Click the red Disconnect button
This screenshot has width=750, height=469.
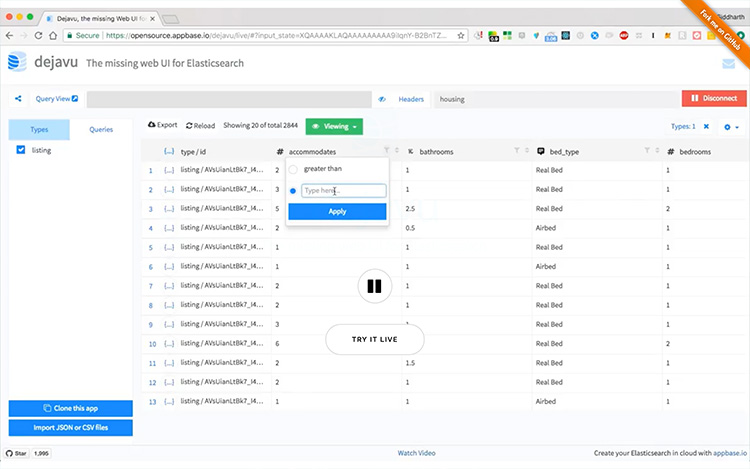click(x=714, y=98)
